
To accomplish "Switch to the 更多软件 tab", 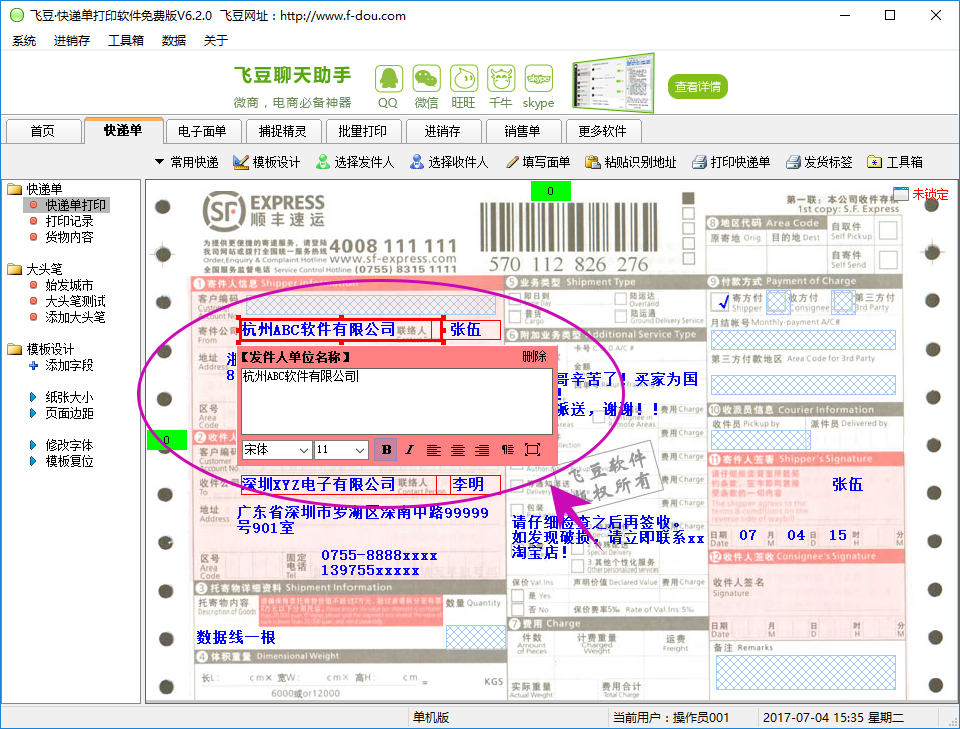I will (602, 131).
